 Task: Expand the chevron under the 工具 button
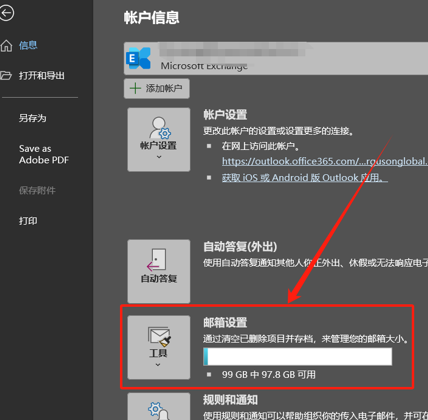158,365
